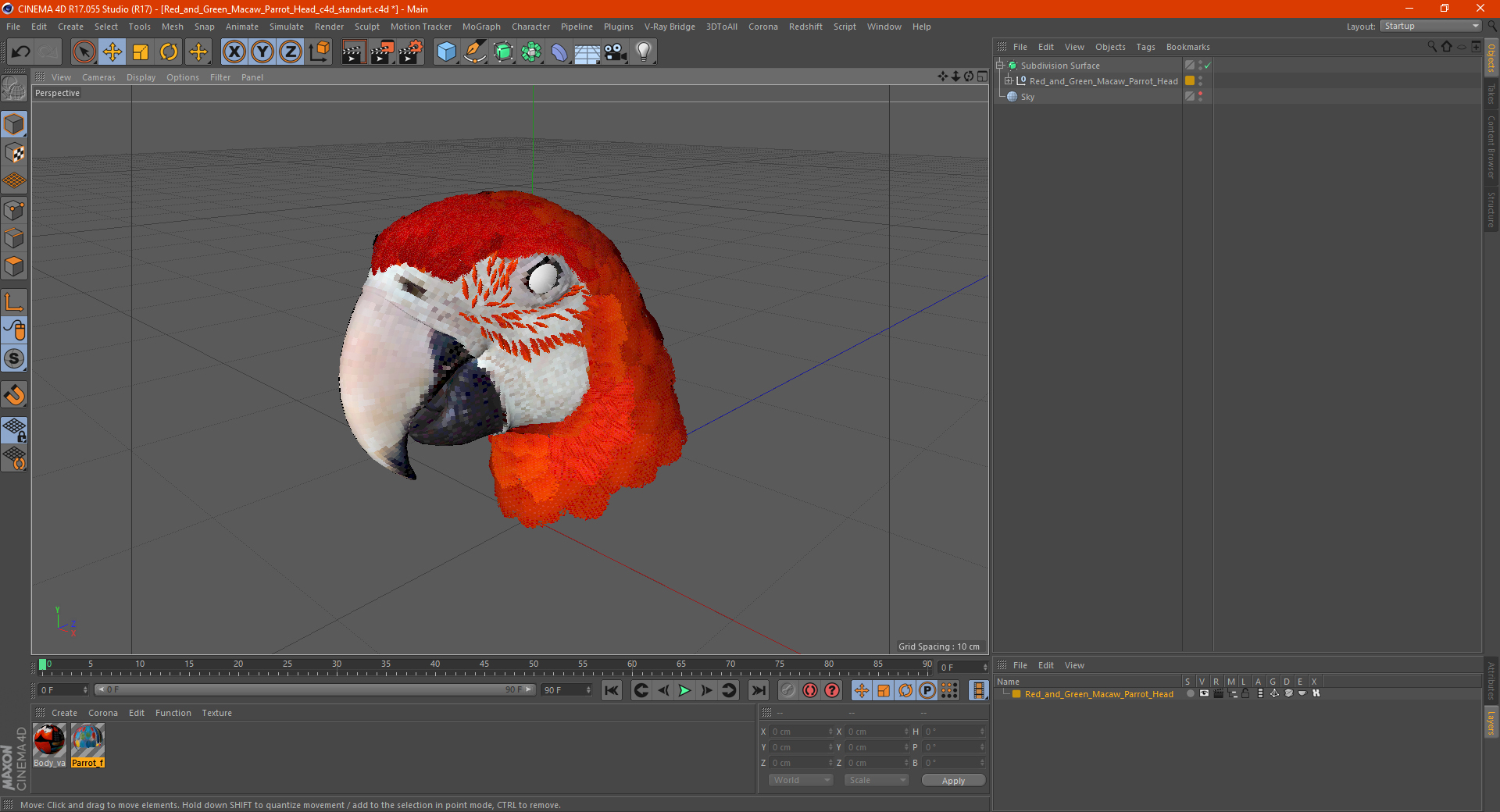Image resolution: width=1500 pixels, height=812 pixels.
Task: Click the Undo arrow icon
Action: pyautogui.click(x=21, y=52)
